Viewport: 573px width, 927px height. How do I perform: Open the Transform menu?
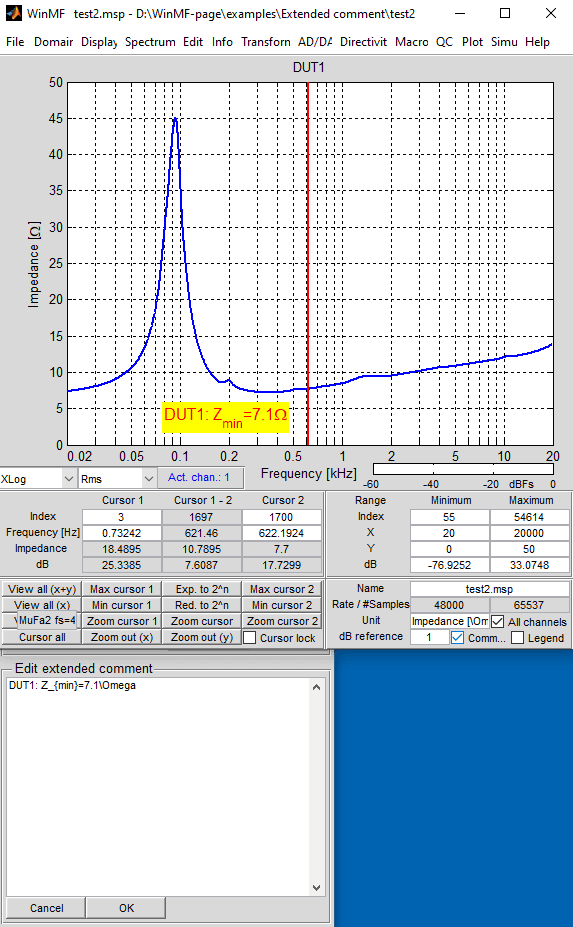(x=266, y=42)
